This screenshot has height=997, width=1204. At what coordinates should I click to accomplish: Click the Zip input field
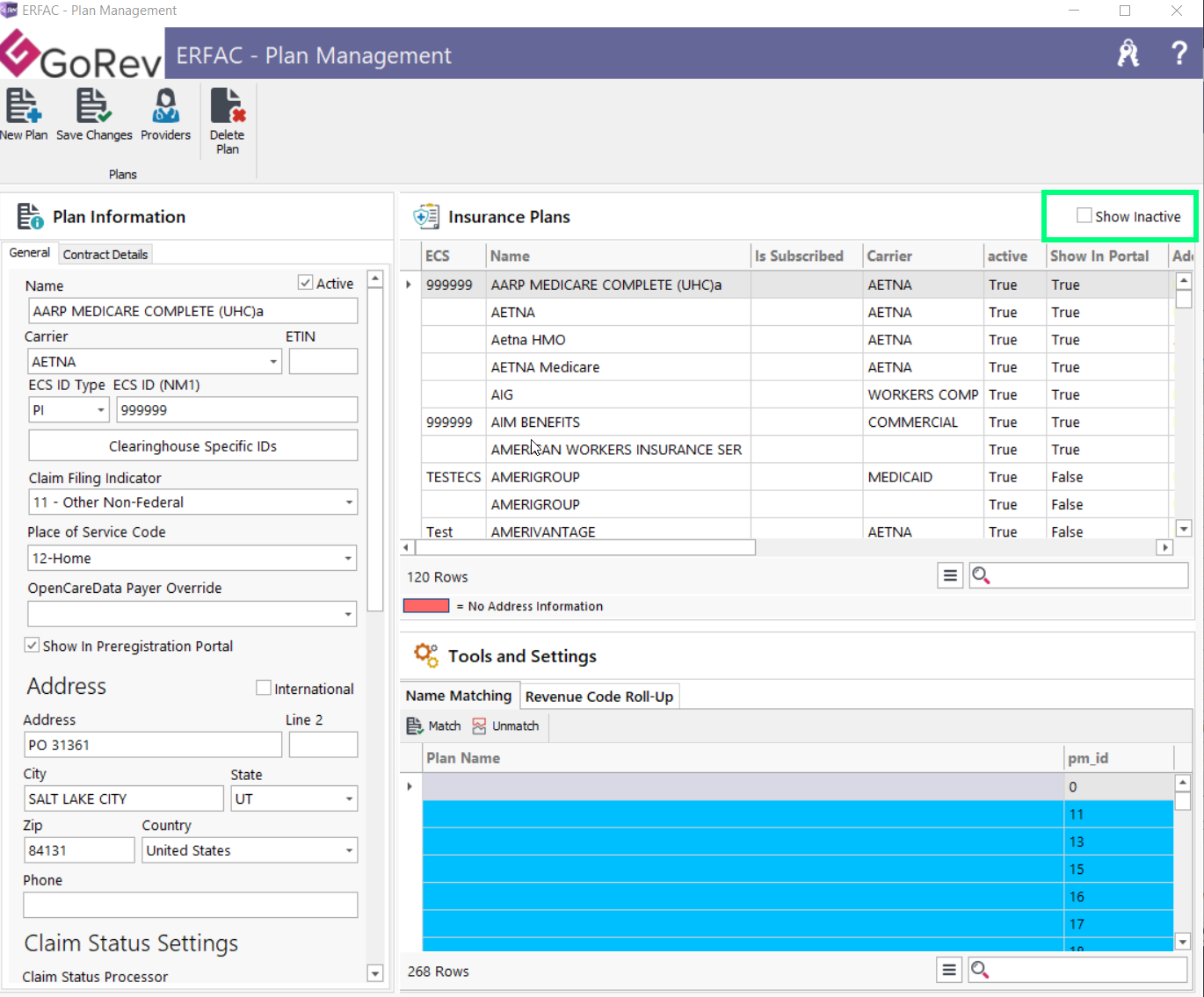tap(79, 850)
